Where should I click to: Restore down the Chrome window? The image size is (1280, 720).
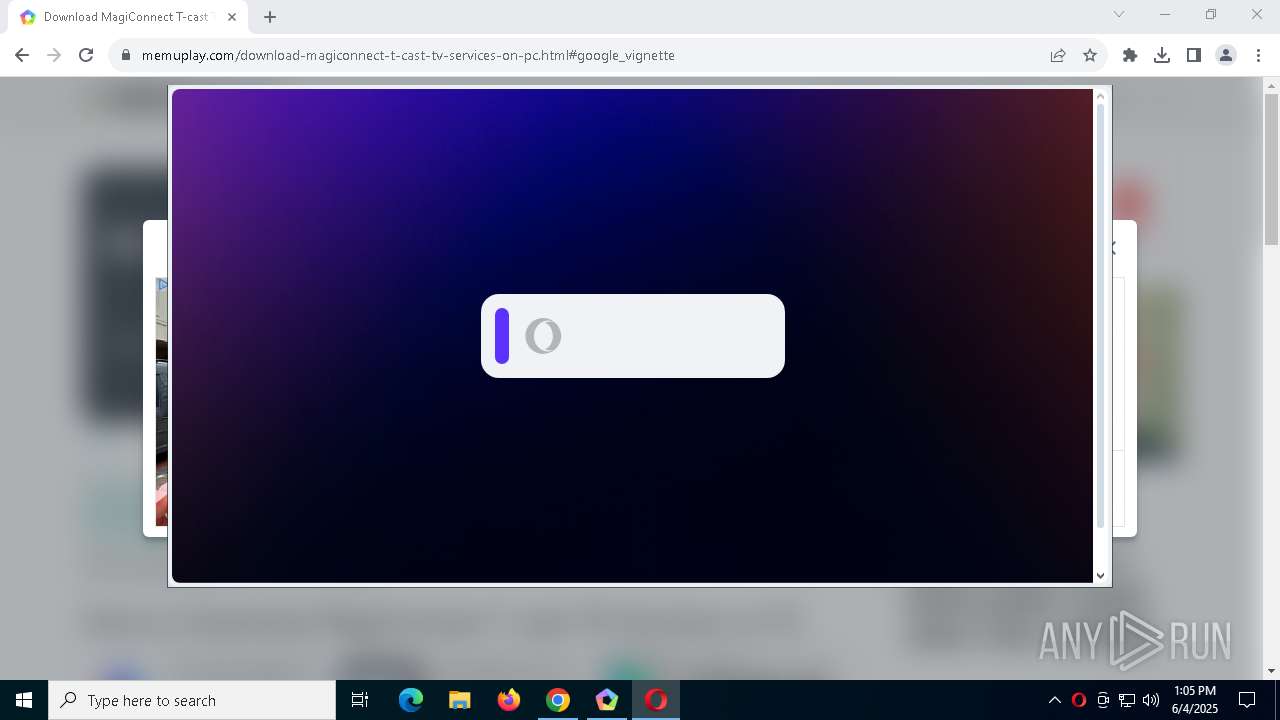tap(1211, 14)
